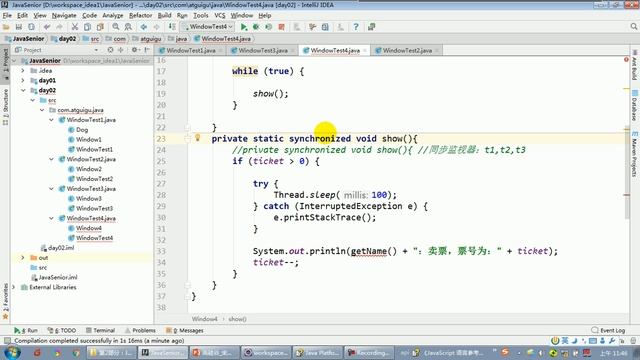
Task: Click the Forward navigation arrow
Action: (x=156, y=27)
